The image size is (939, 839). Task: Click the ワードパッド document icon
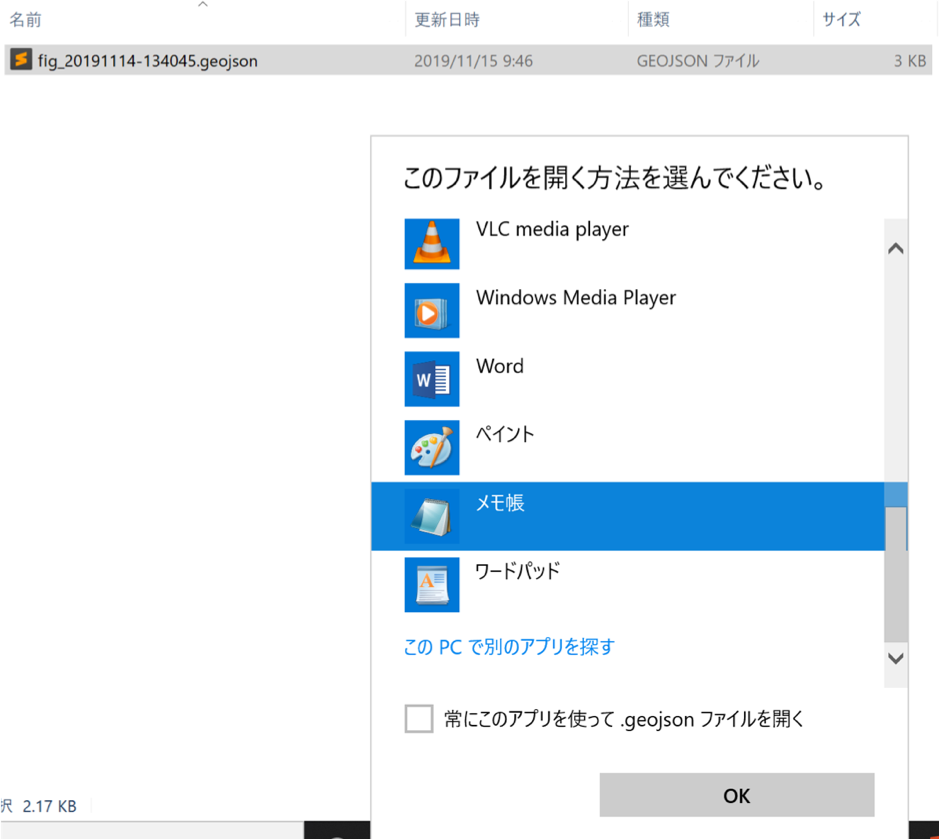tap(432, 584)
